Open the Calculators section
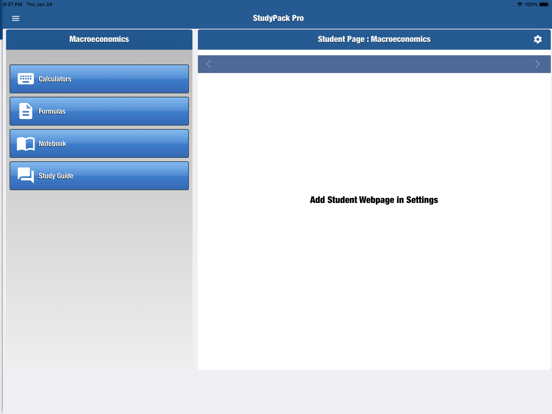 click(x=99, y=79)
